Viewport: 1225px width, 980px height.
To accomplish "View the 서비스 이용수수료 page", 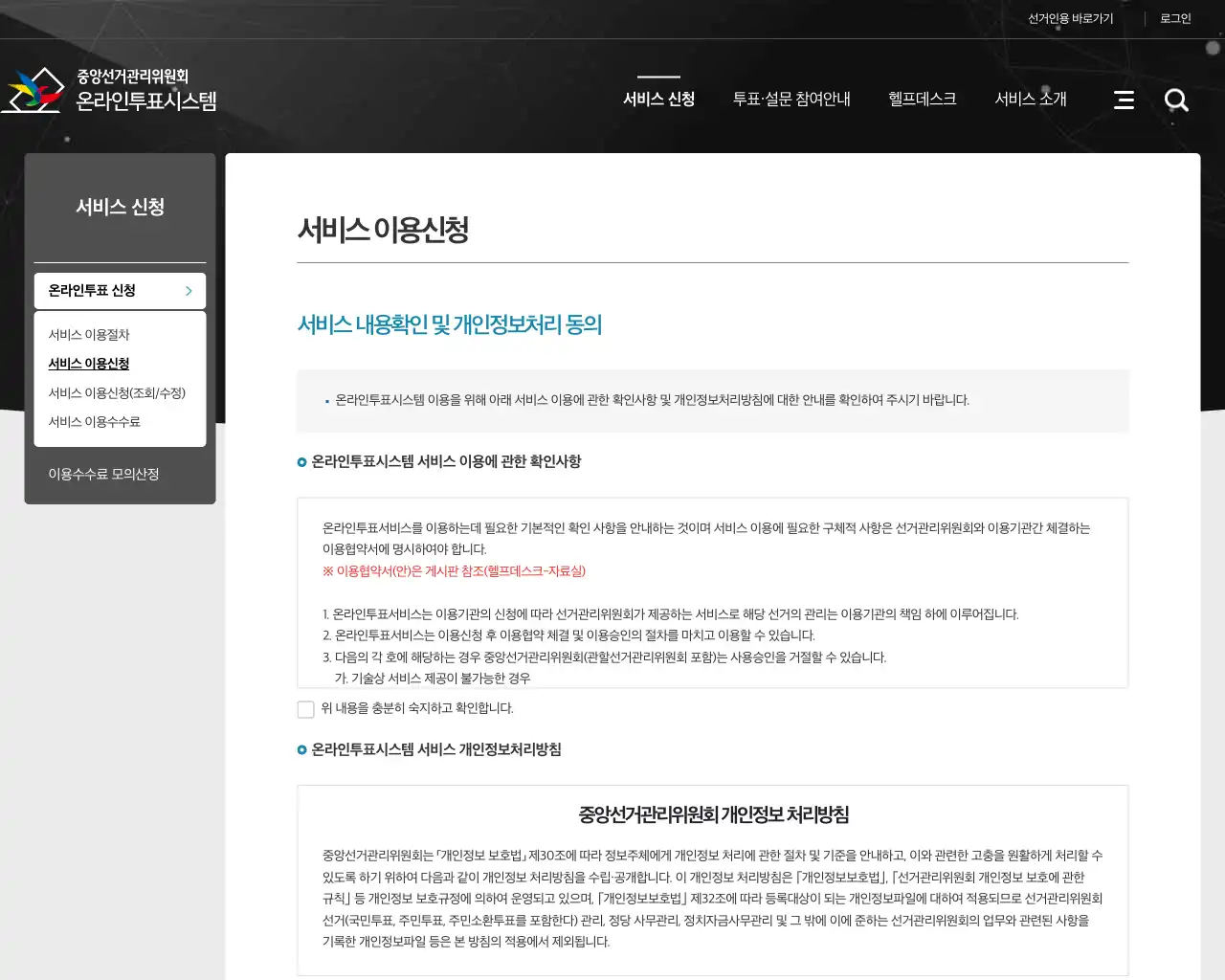I will tap(92, 421).
